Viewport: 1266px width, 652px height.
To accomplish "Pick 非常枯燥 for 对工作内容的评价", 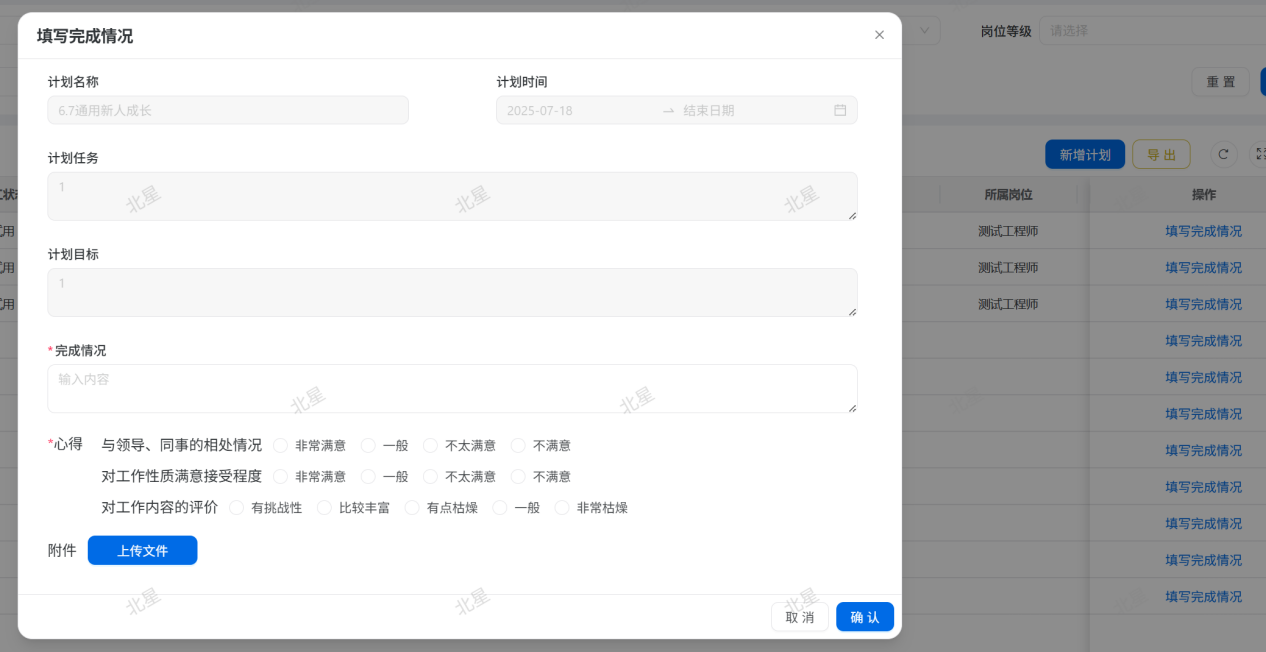I will [x=562, y=508].
